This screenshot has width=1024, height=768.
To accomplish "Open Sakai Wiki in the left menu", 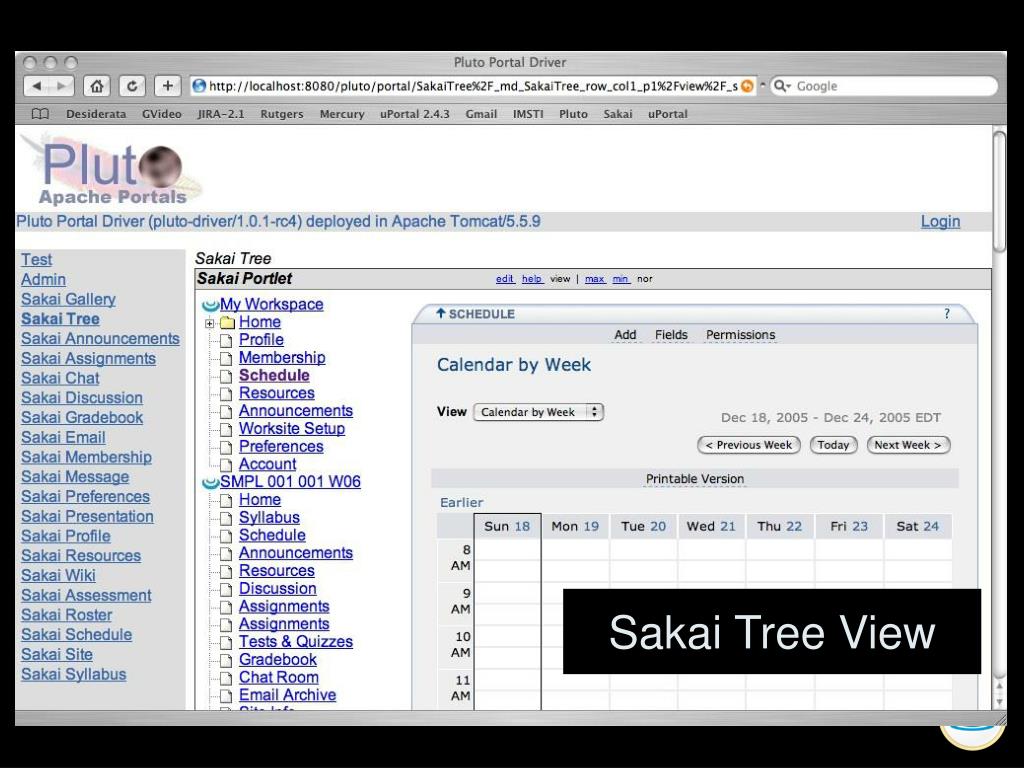I will (x=58, y=575).
